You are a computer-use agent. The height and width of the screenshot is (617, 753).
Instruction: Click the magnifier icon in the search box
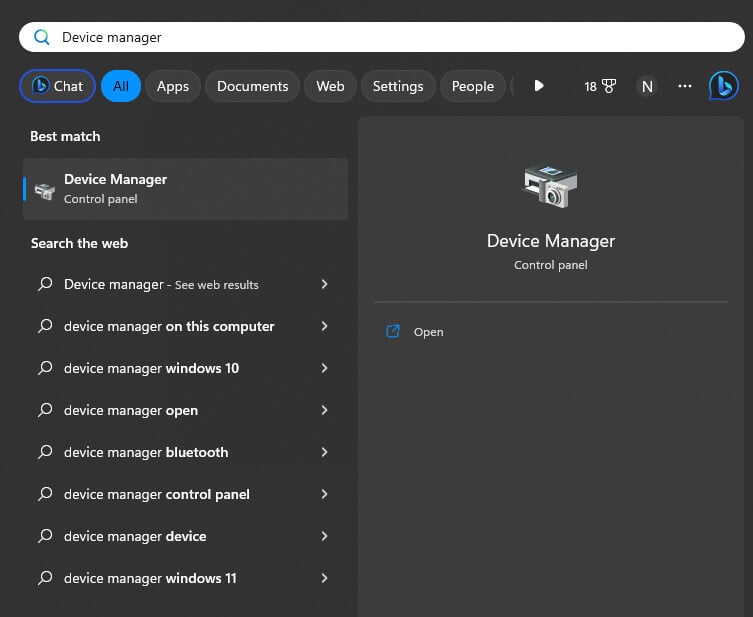[x=42, y=37]
